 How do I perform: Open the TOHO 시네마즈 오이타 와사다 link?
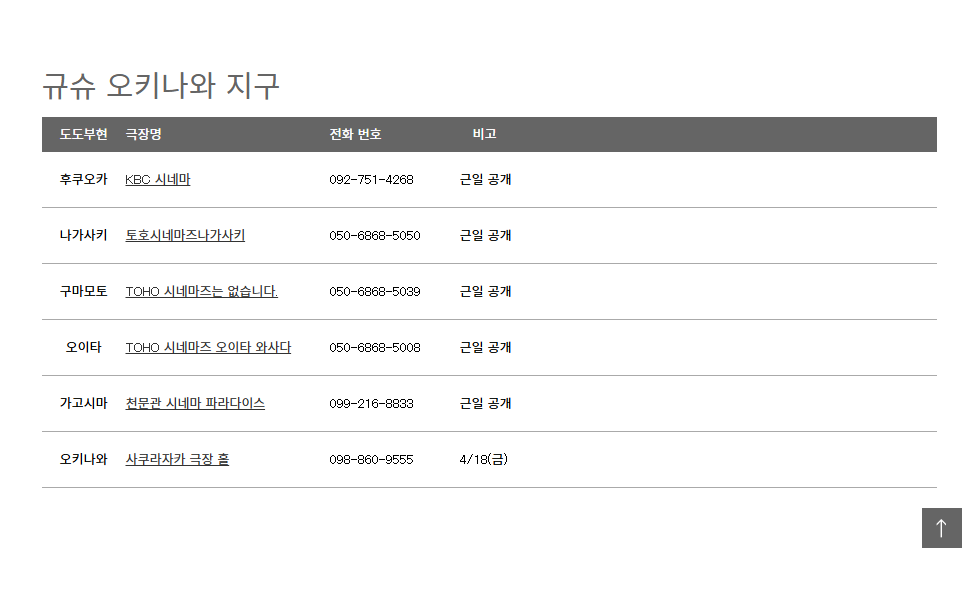(x=208, y=348)
